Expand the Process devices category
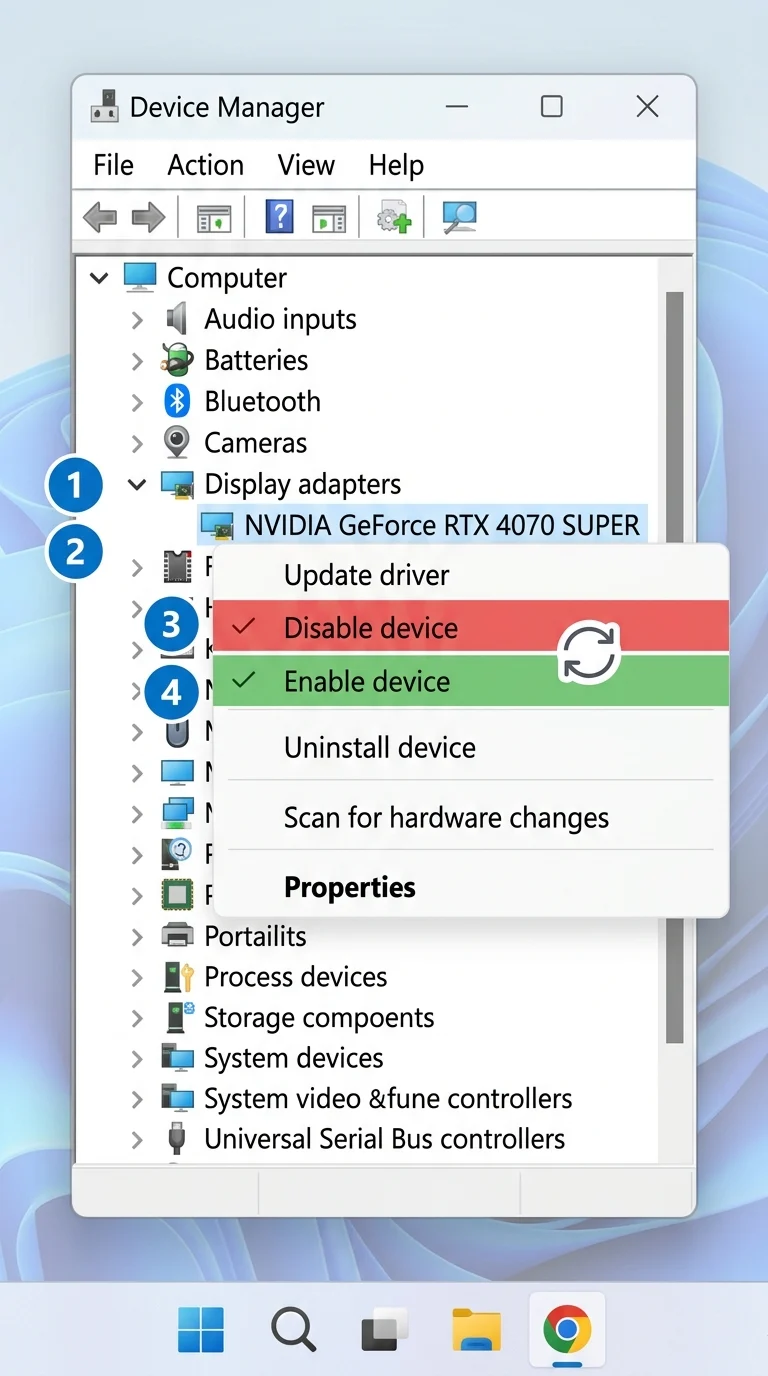 coord(137,978)
